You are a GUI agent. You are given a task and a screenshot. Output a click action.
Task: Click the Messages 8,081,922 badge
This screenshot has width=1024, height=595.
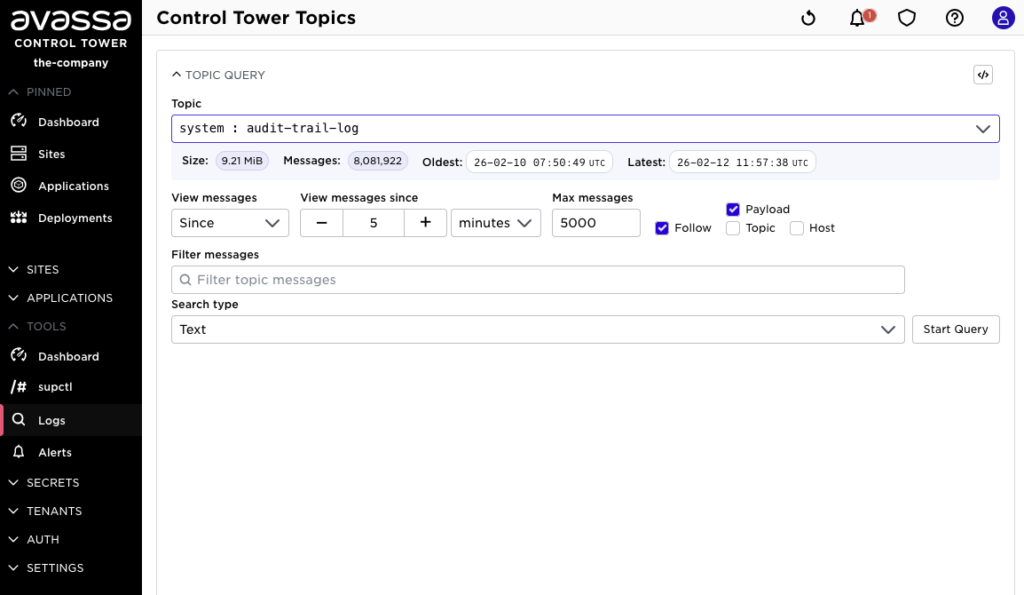point(377,161)
